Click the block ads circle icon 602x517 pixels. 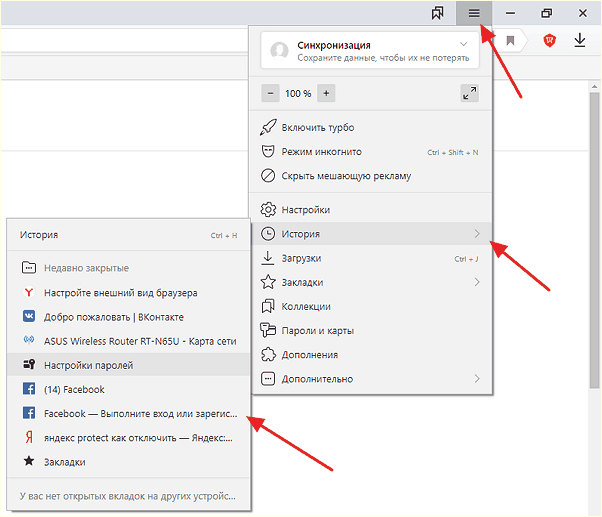tap(268, 175)
